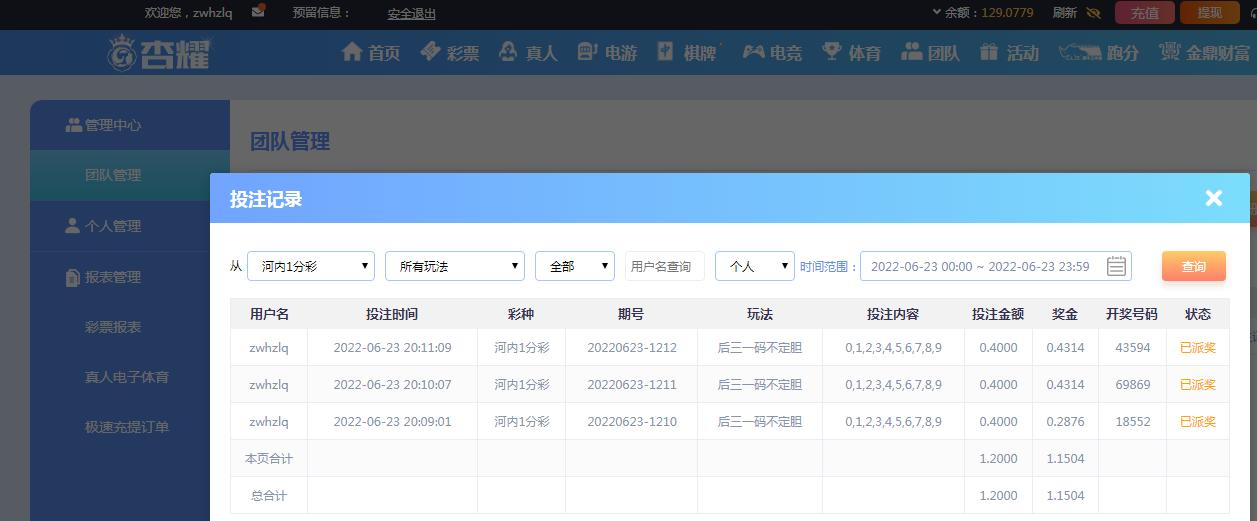
Task: Open 报表管理 in the sidebar
Action: 130,277
